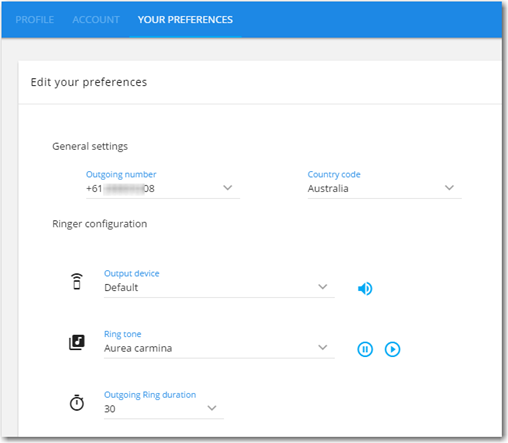Select the YOUR PREFERENCES tab
The height and width of the screenshot is (443, 508).
(185, 20)
